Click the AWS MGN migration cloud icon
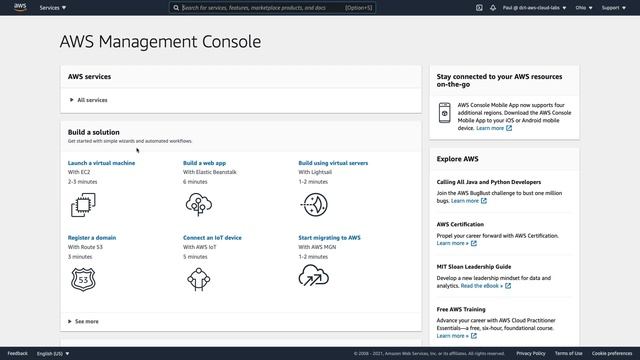 313,275
